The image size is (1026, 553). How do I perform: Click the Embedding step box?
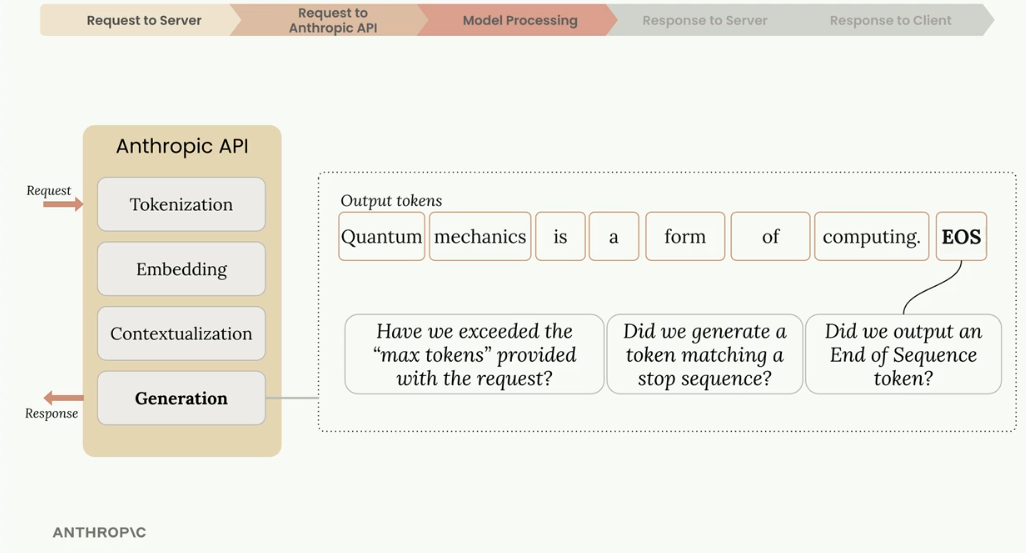click(181, 269)
